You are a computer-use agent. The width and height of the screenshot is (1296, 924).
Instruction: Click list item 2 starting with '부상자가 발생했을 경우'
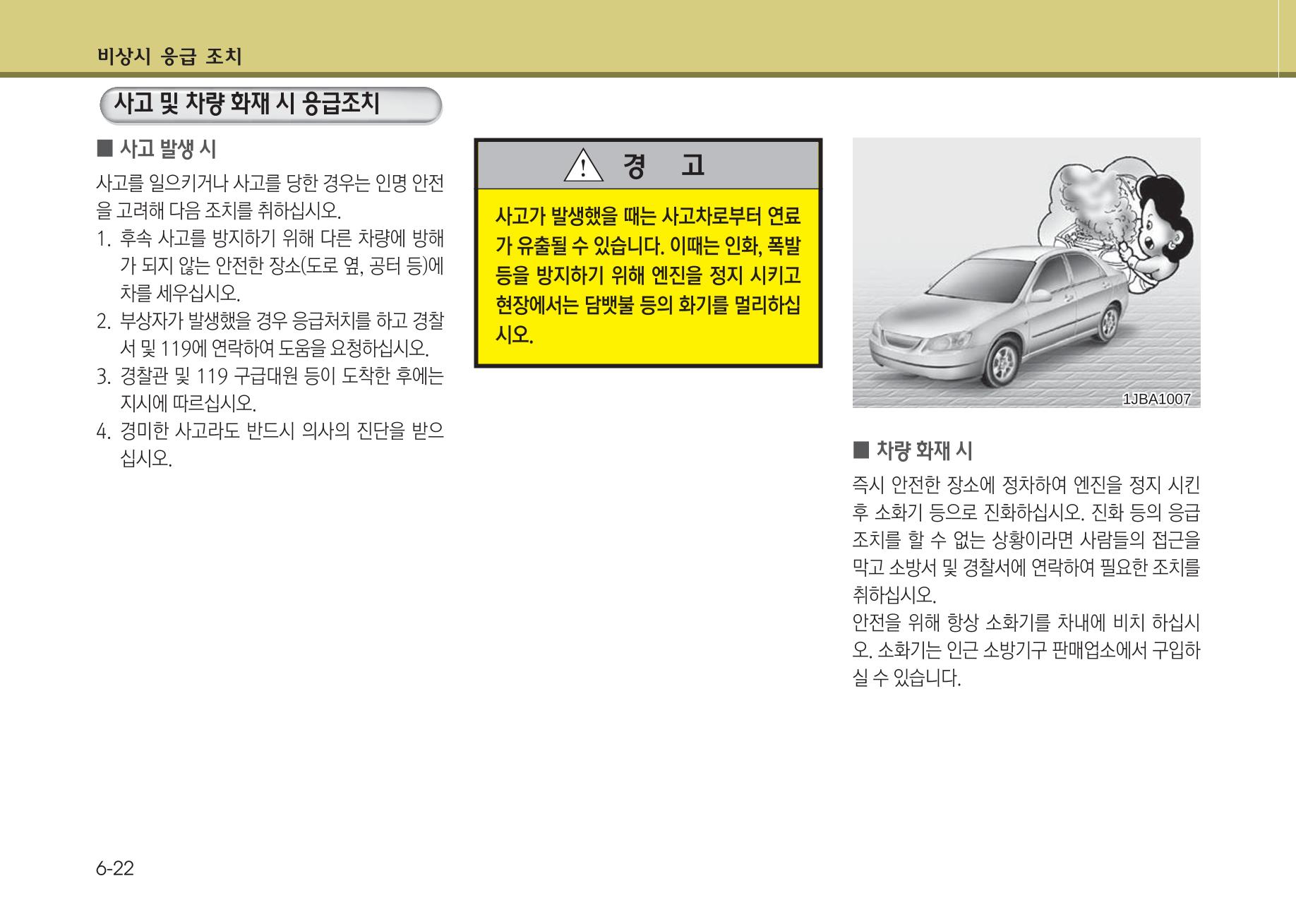[x=271, y=335]
